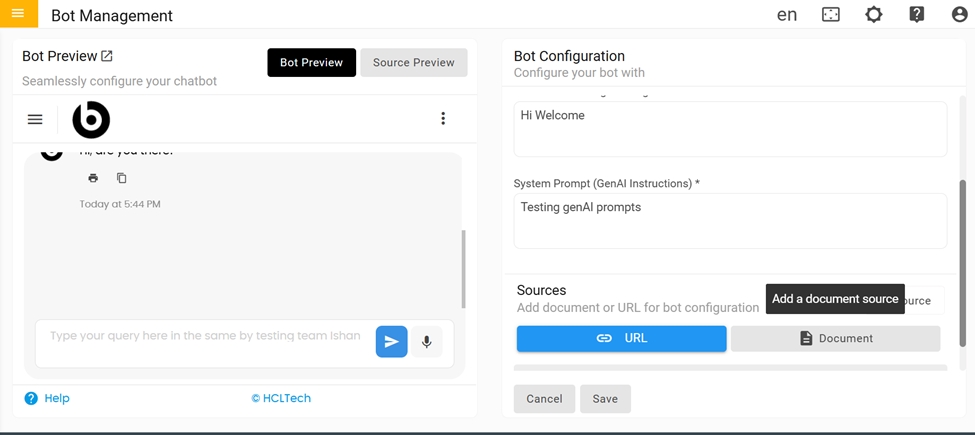Click the System Prompt text field

click(x=730, y=220)
